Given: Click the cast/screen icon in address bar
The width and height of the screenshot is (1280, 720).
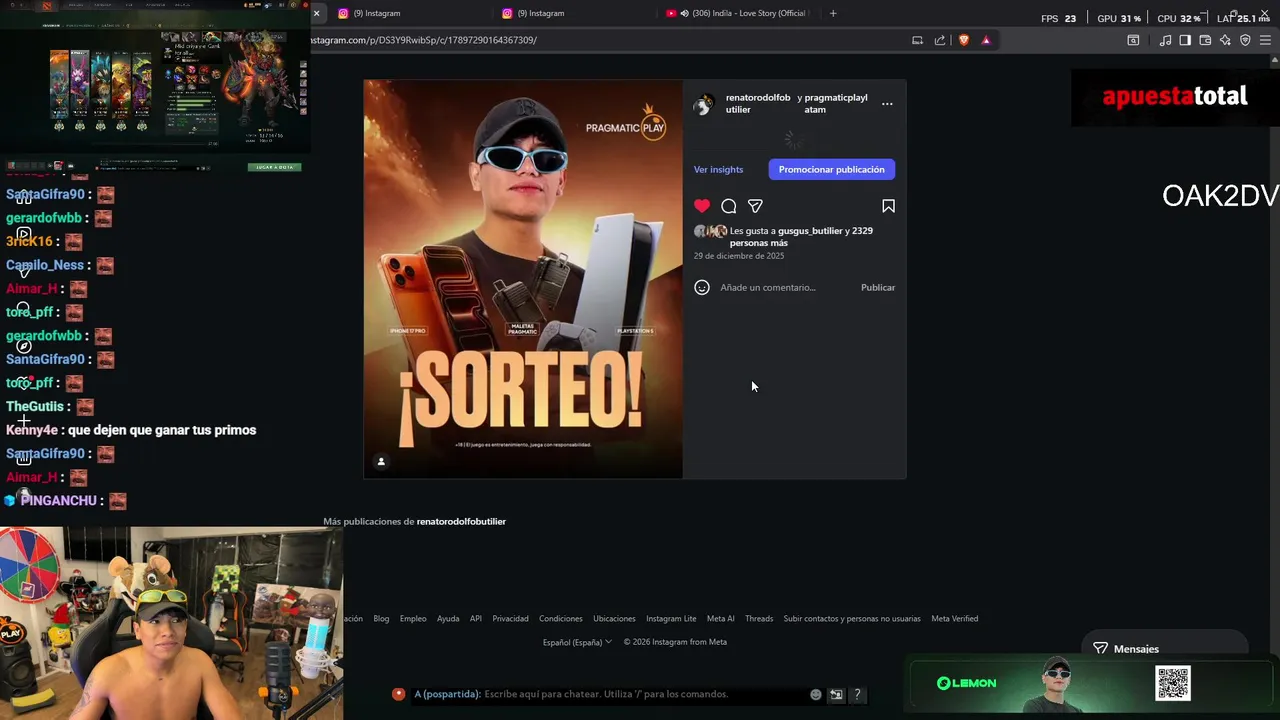Looking at the screenshot, I should pos(917,40).
